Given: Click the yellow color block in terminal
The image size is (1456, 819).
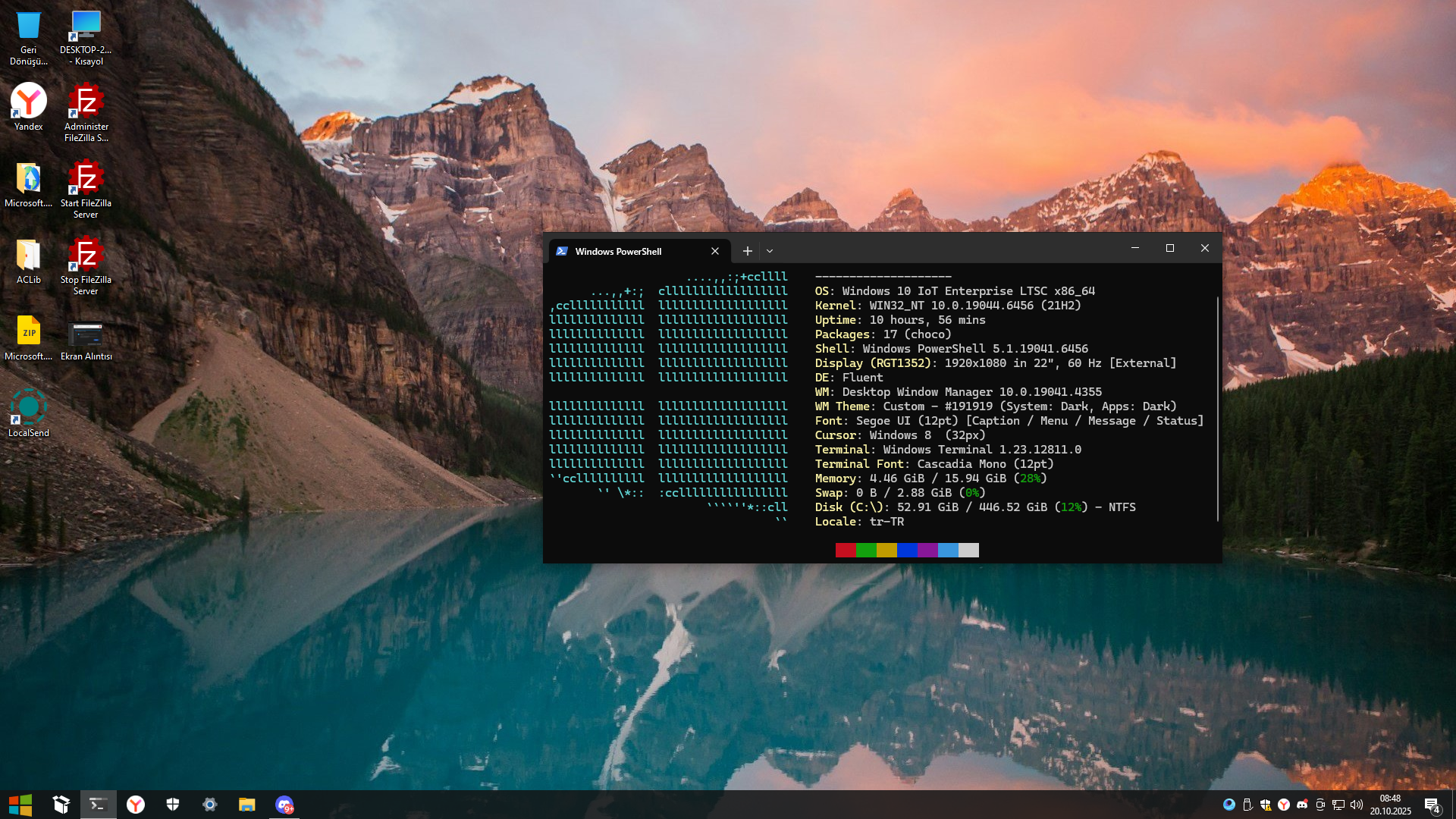Looking at the screenshot, I should (x=886, y=550).
